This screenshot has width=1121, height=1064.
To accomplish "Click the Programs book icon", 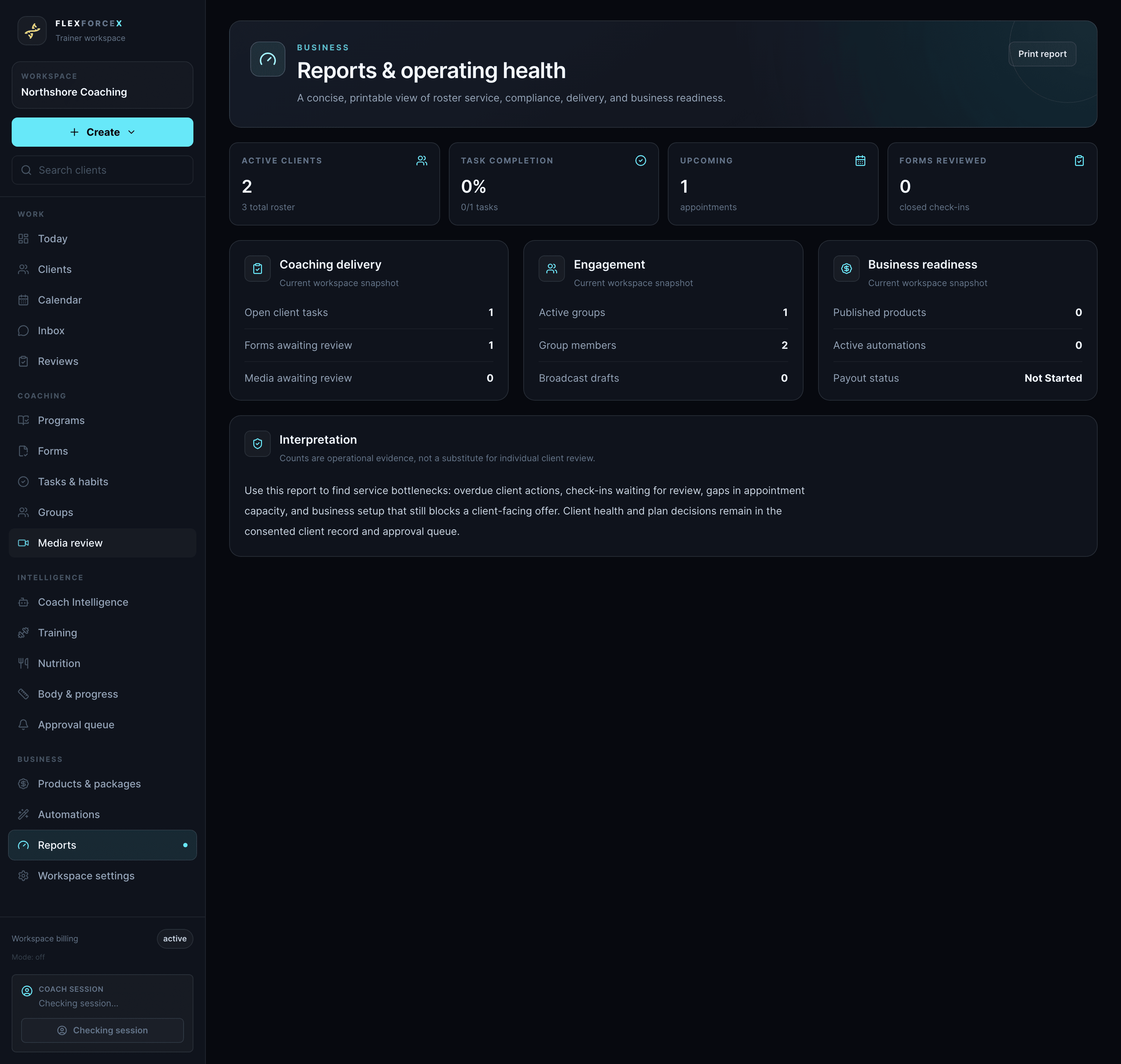I will [x=23, y=420].
